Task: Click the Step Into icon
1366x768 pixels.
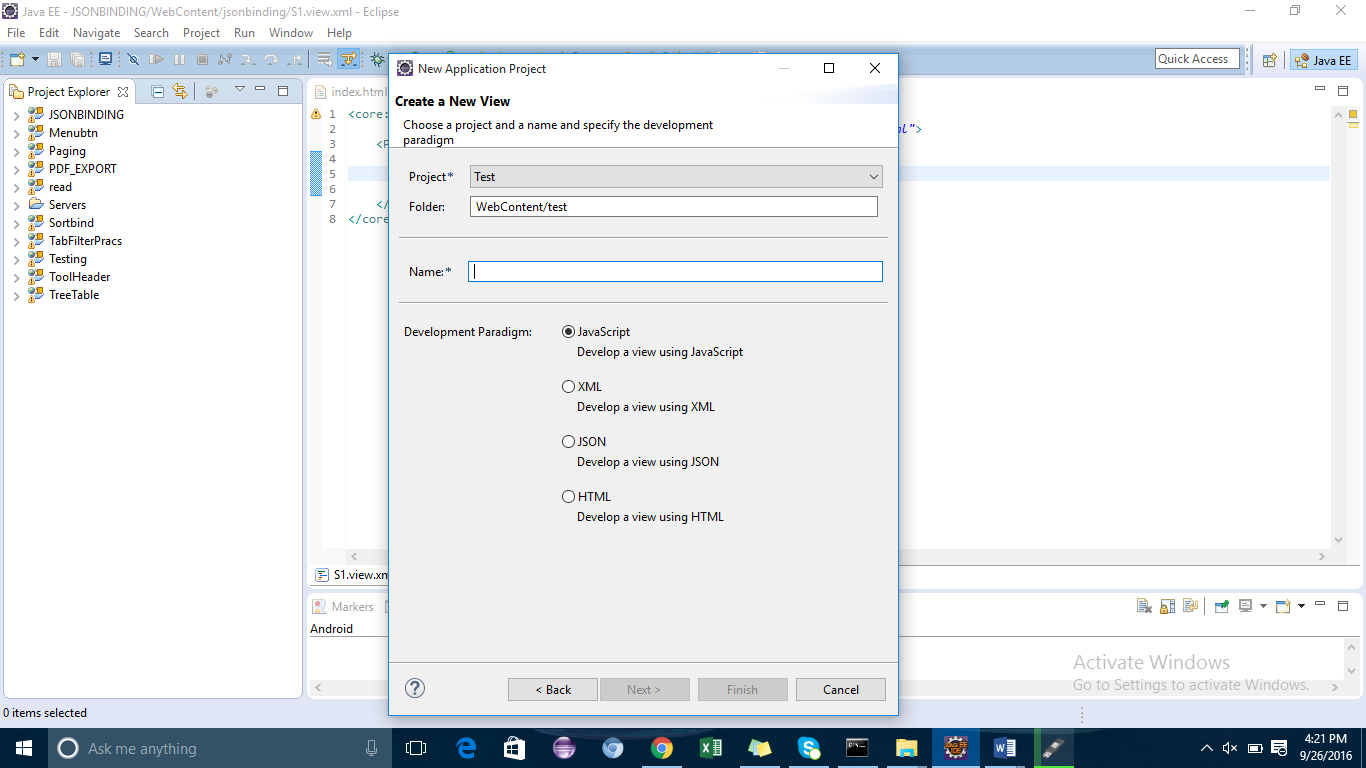Action: (x=248, y=59)
